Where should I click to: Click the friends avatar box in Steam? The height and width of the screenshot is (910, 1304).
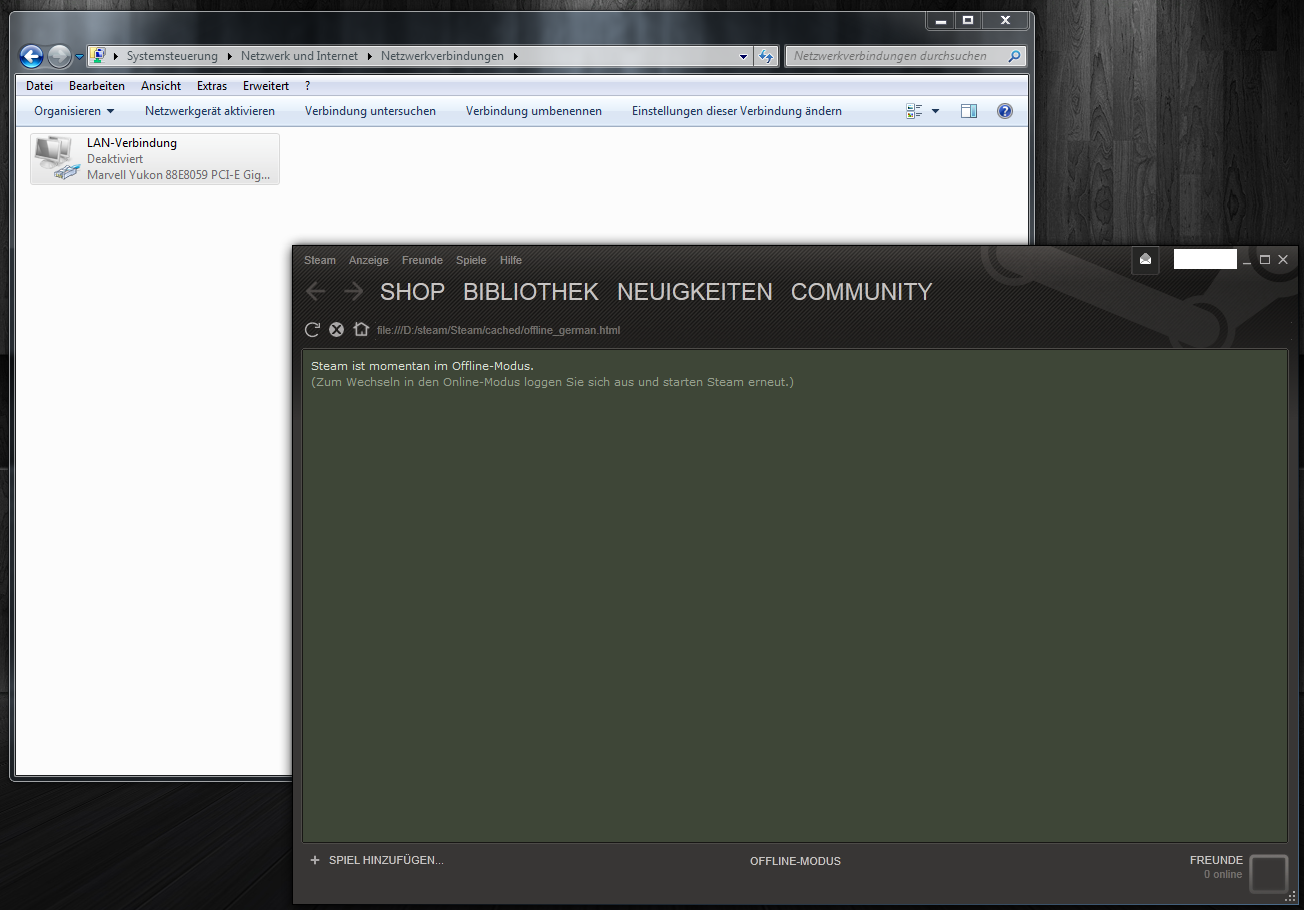(x=1269, y=873)
